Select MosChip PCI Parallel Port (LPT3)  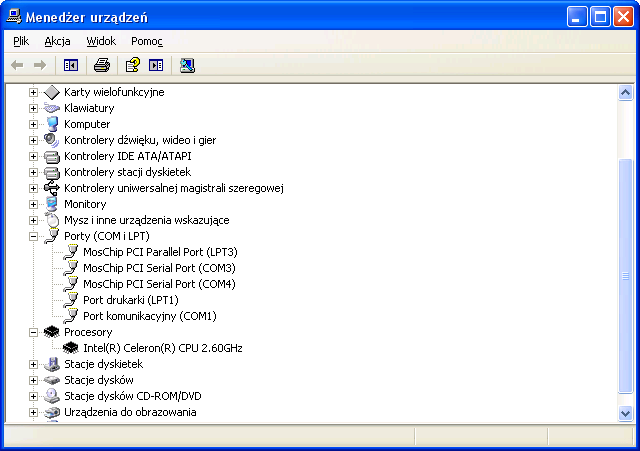[160, 252]
